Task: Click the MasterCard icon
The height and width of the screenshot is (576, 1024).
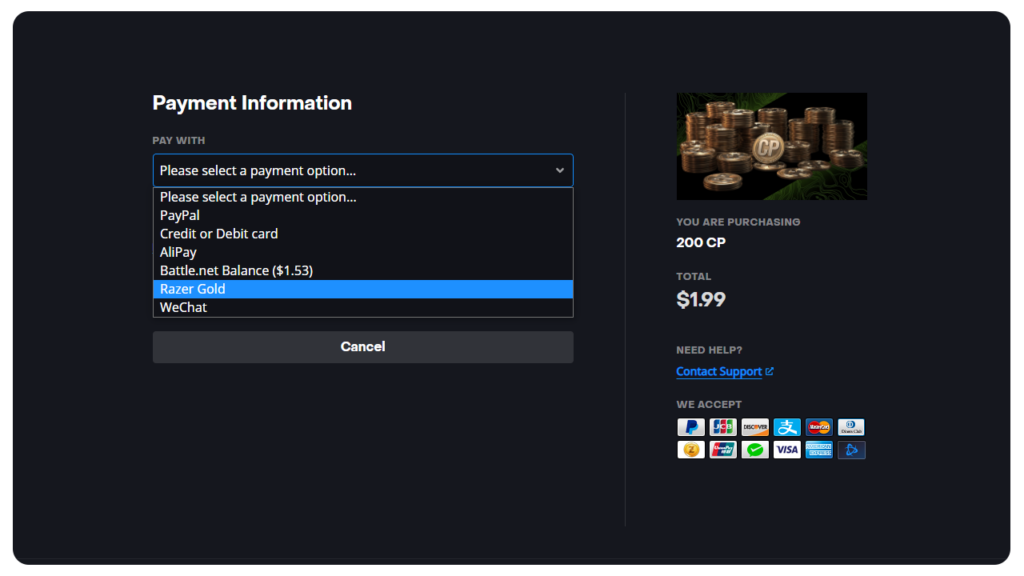Action: [x=819, y=427]
